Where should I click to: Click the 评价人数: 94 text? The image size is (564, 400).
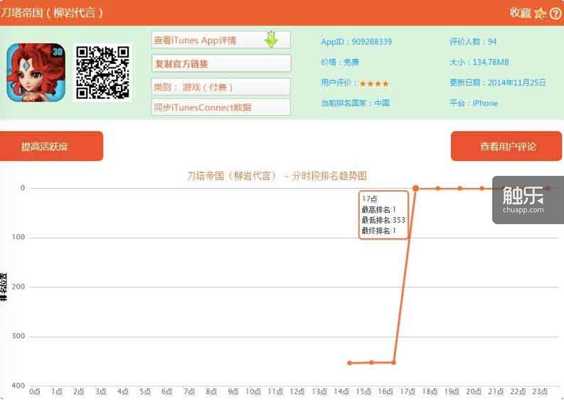pyautogui.click(x=473, y=42)
